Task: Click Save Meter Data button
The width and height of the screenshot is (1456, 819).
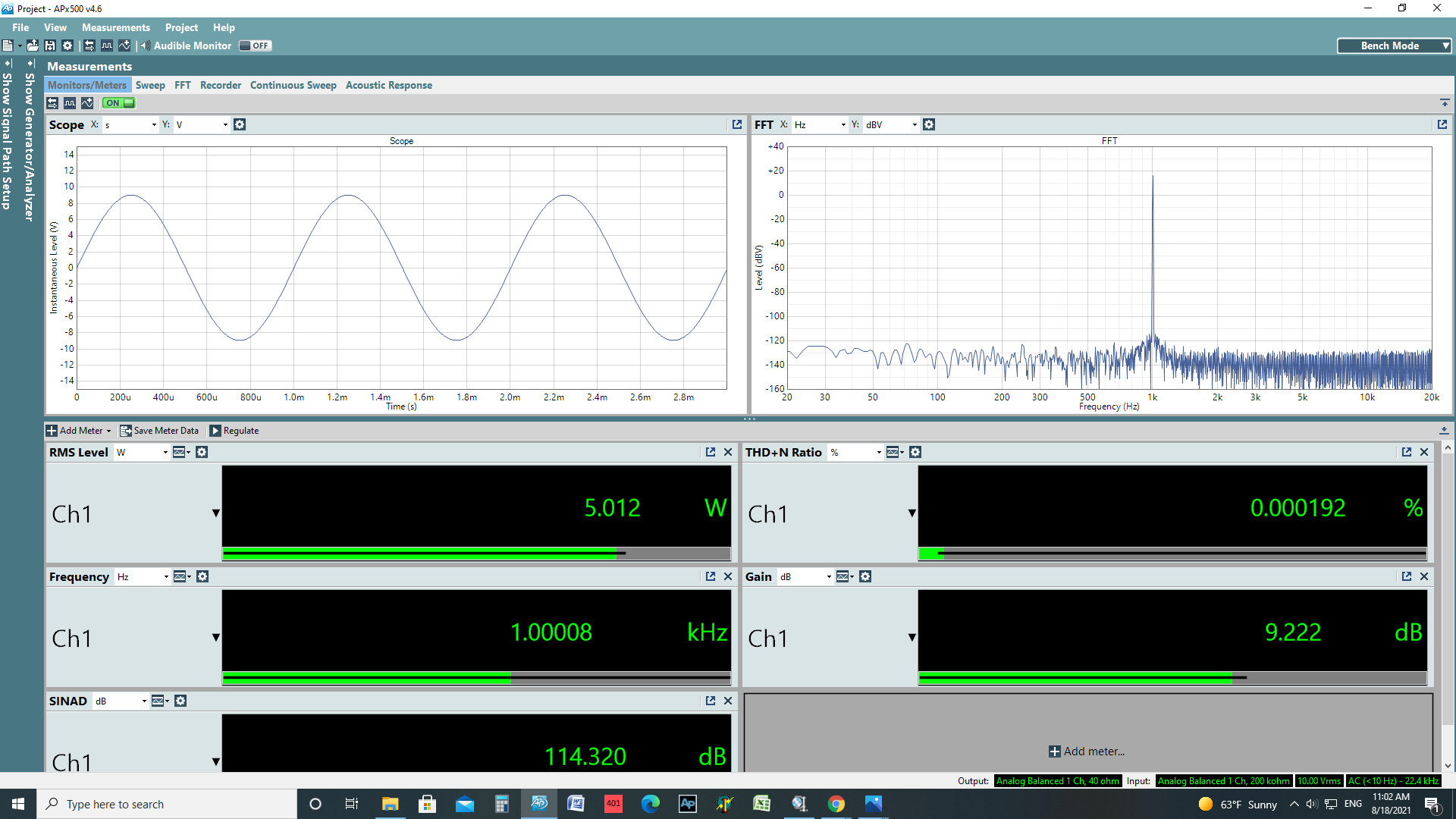Action: 159,431
